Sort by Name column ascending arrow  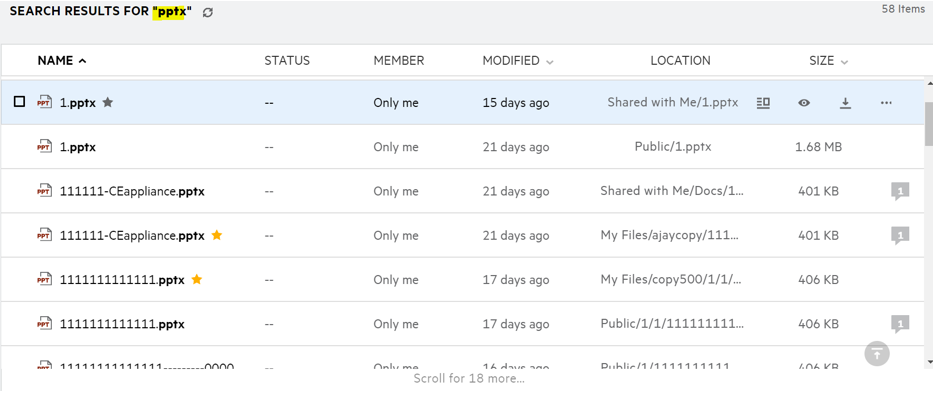pos(82,61)
